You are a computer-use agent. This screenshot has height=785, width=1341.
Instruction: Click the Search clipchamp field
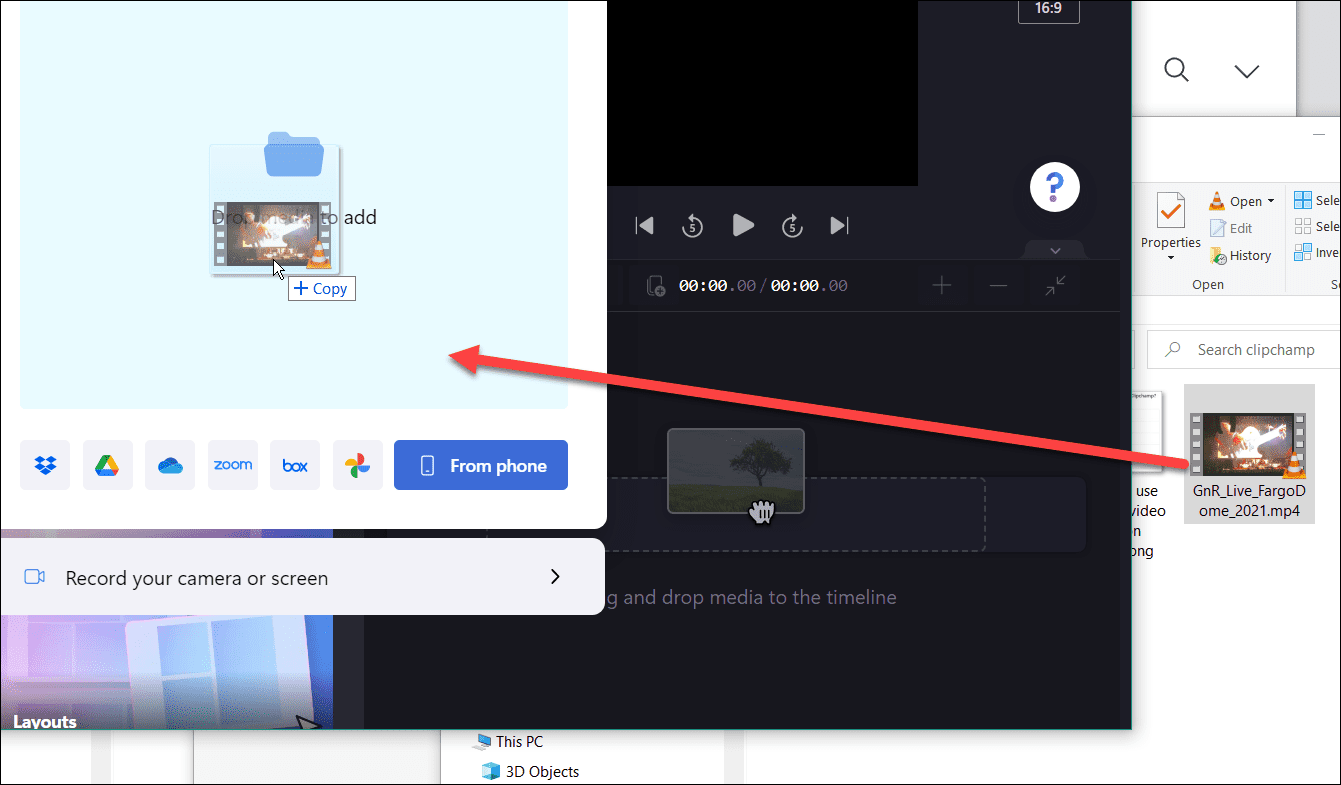[1250, 349]
